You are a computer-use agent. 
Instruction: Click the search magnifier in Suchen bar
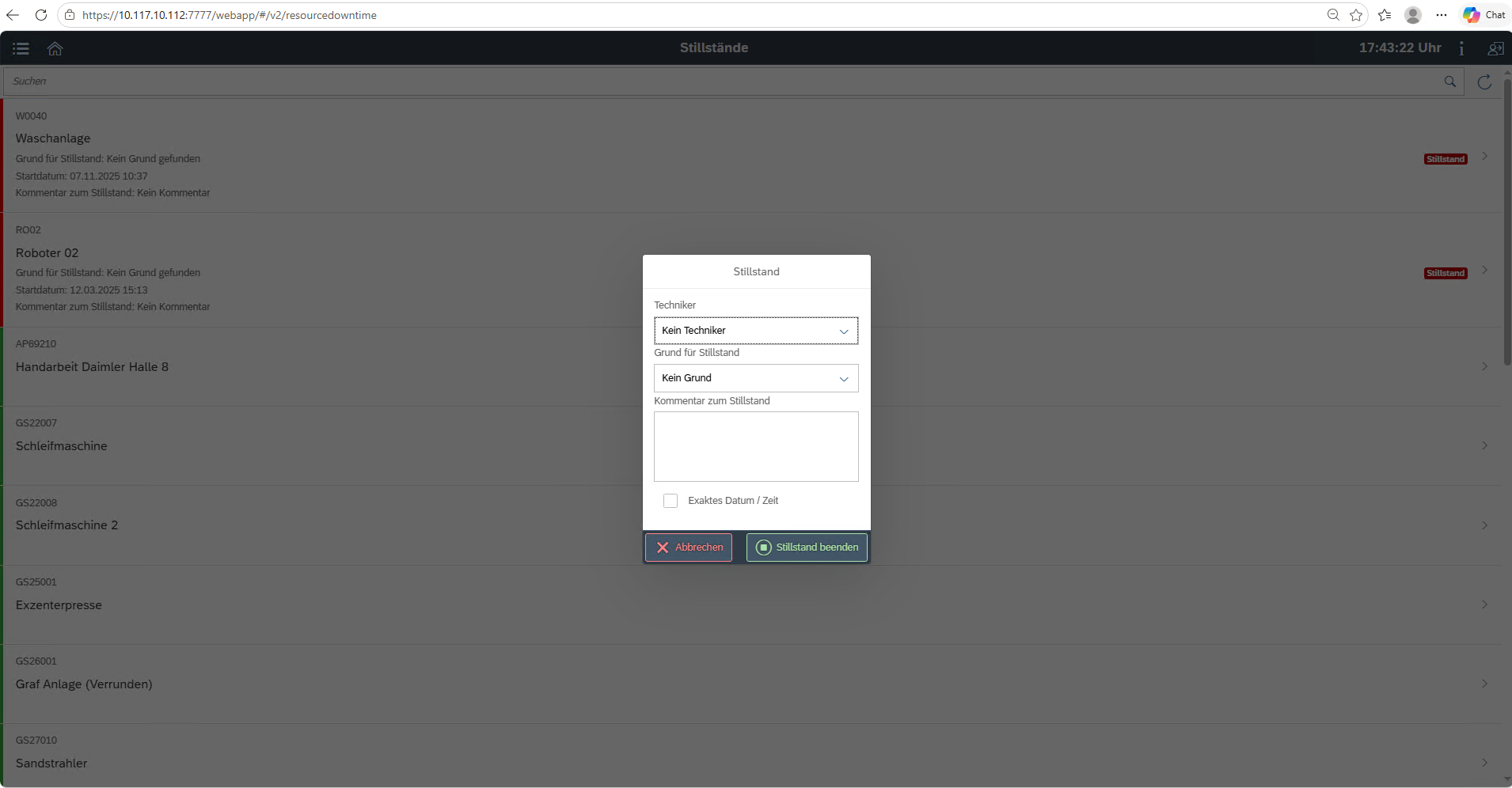click(x=1450, y=81)
